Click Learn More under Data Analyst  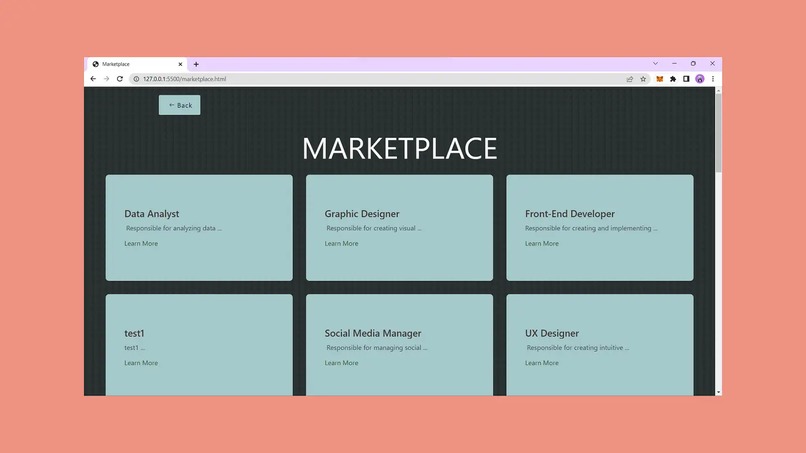click(141, 243)
